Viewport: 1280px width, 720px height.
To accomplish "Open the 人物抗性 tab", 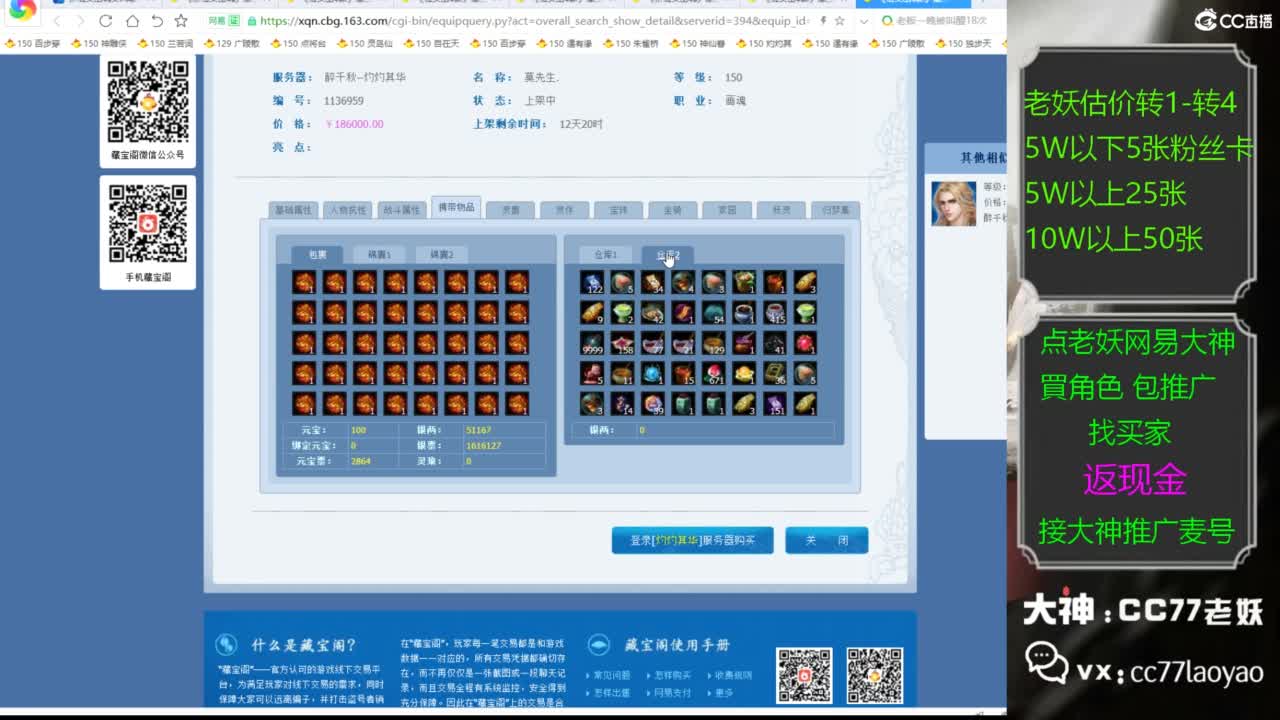I will click(x=348, y=210).
